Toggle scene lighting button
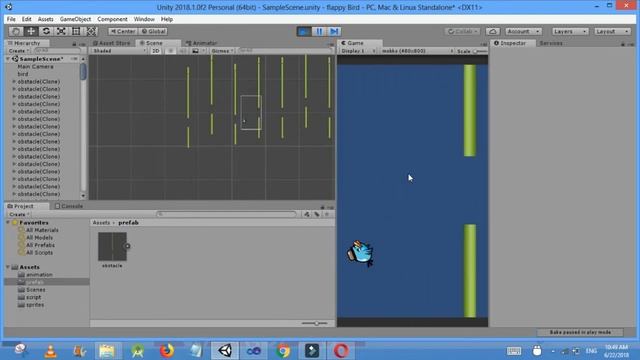Image resolution: width=640 pixels, height=360 pixels. click(x=171, y=51)
